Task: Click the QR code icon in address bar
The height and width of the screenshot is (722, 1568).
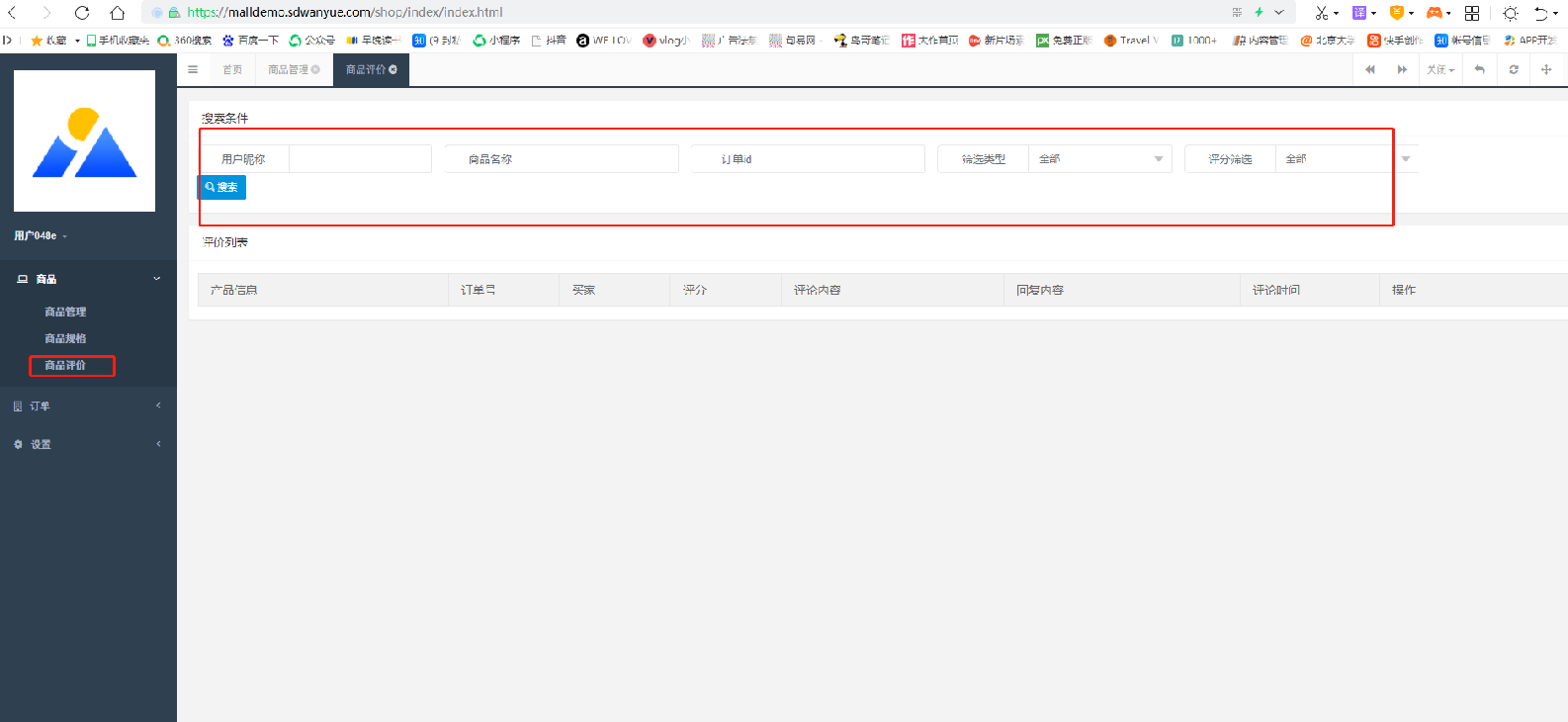Action: coord(1237,13)
